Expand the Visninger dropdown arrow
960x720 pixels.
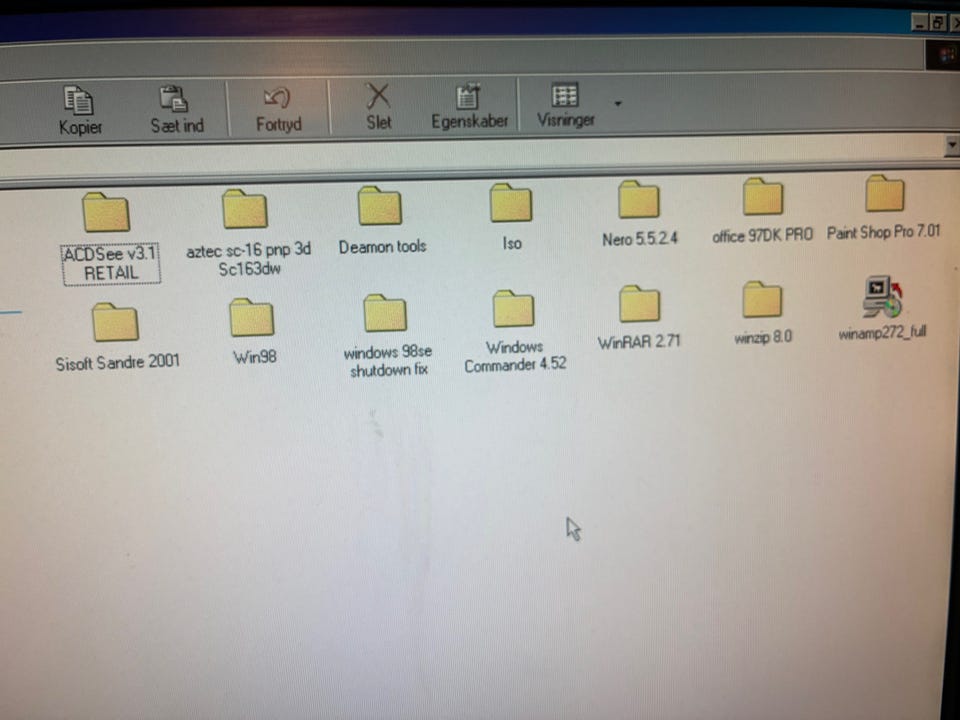pyautogui.click(x=618, y=103)
